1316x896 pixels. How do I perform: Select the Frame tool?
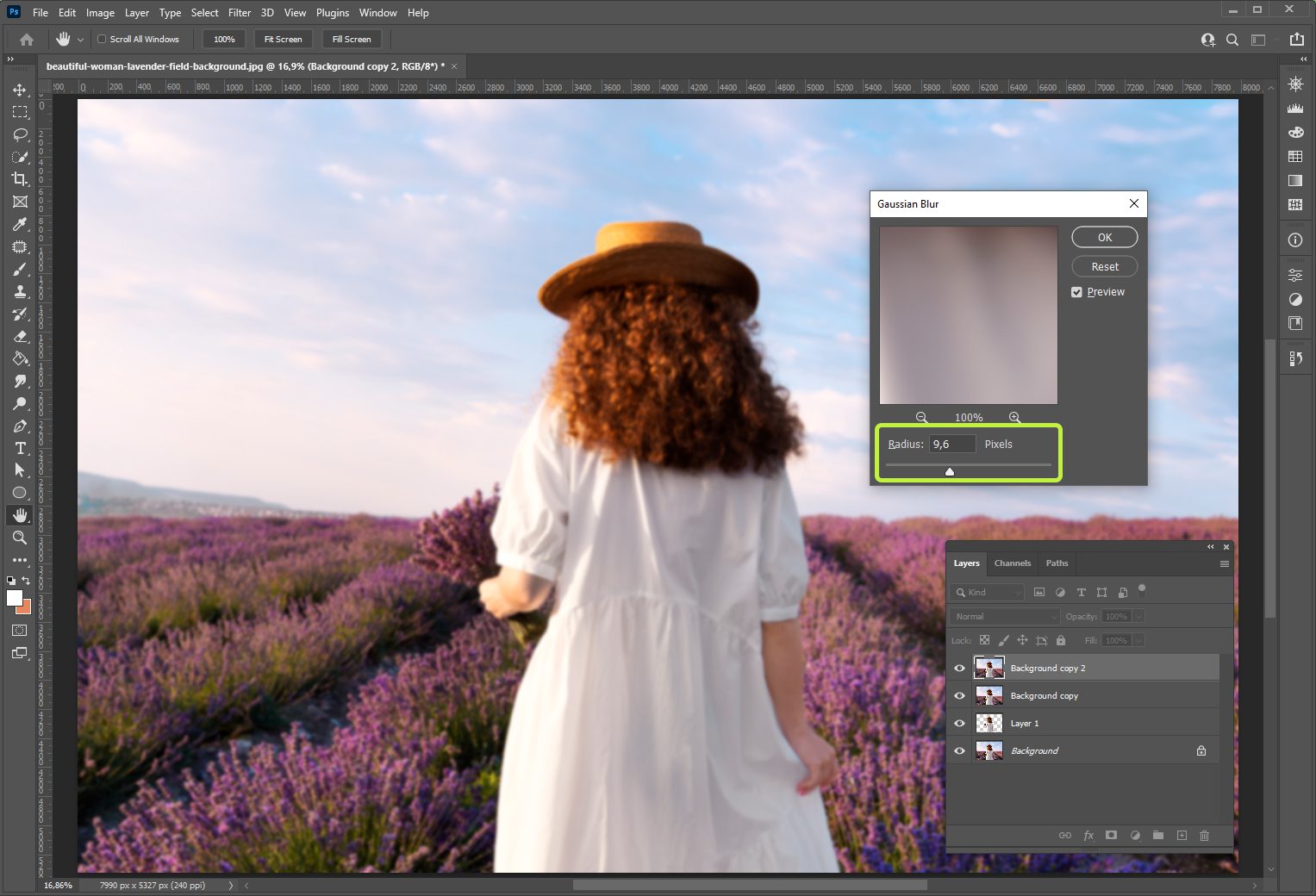coord(20,202)
